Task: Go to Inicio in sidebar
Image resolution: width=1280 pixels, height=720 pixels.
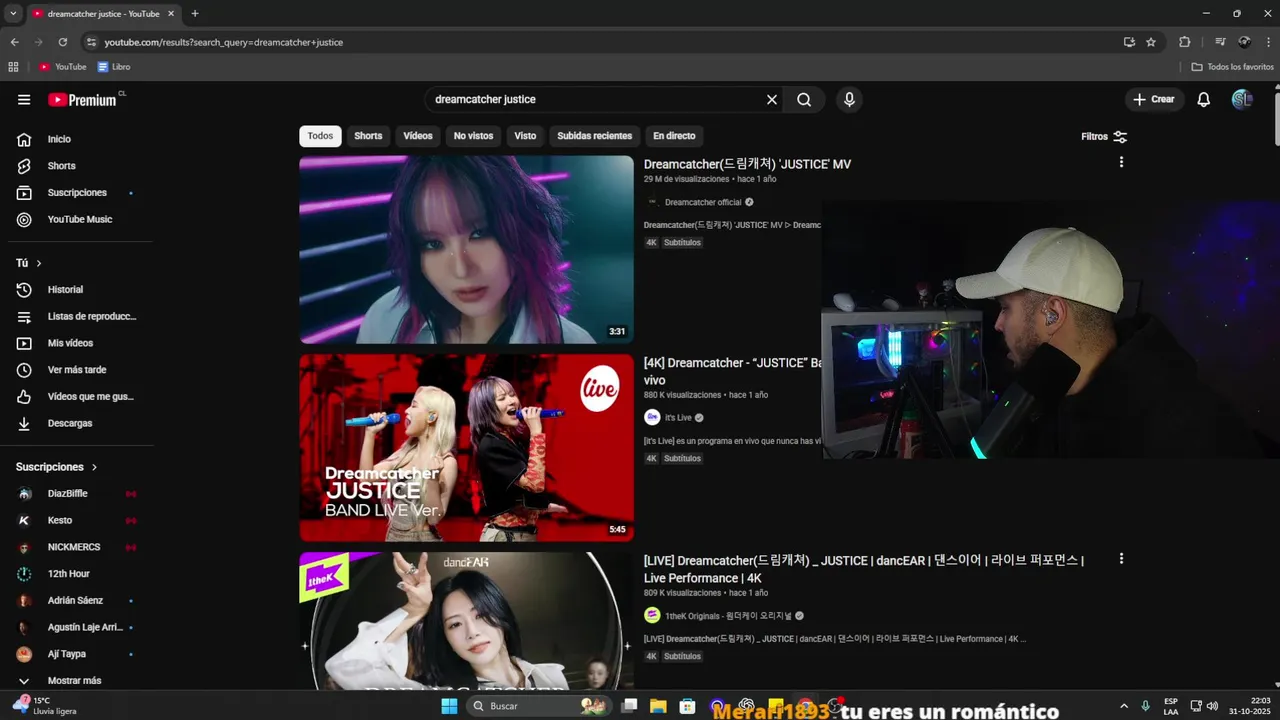Action: 78,139
